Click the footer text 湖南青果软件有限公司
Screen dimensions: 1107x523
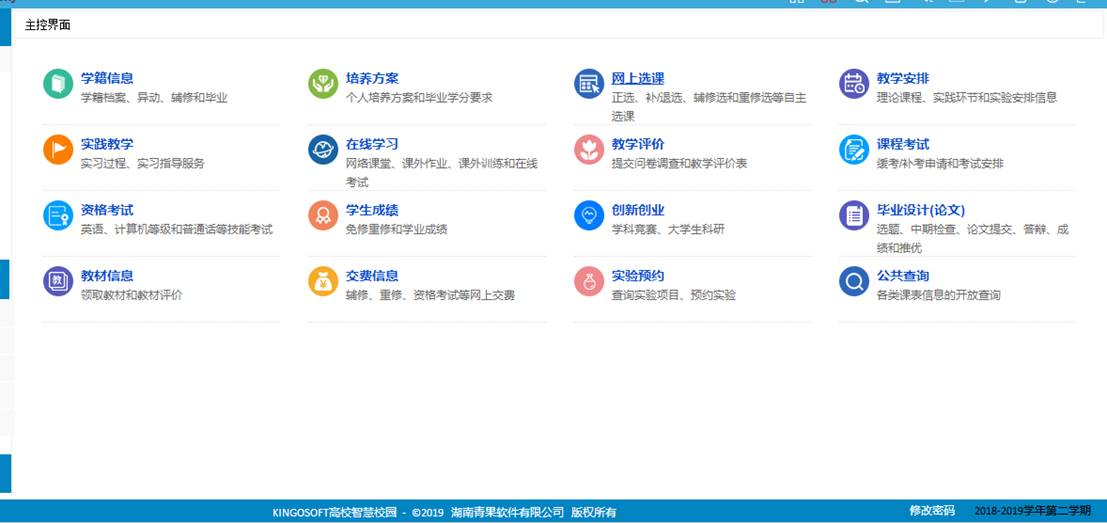508,512
